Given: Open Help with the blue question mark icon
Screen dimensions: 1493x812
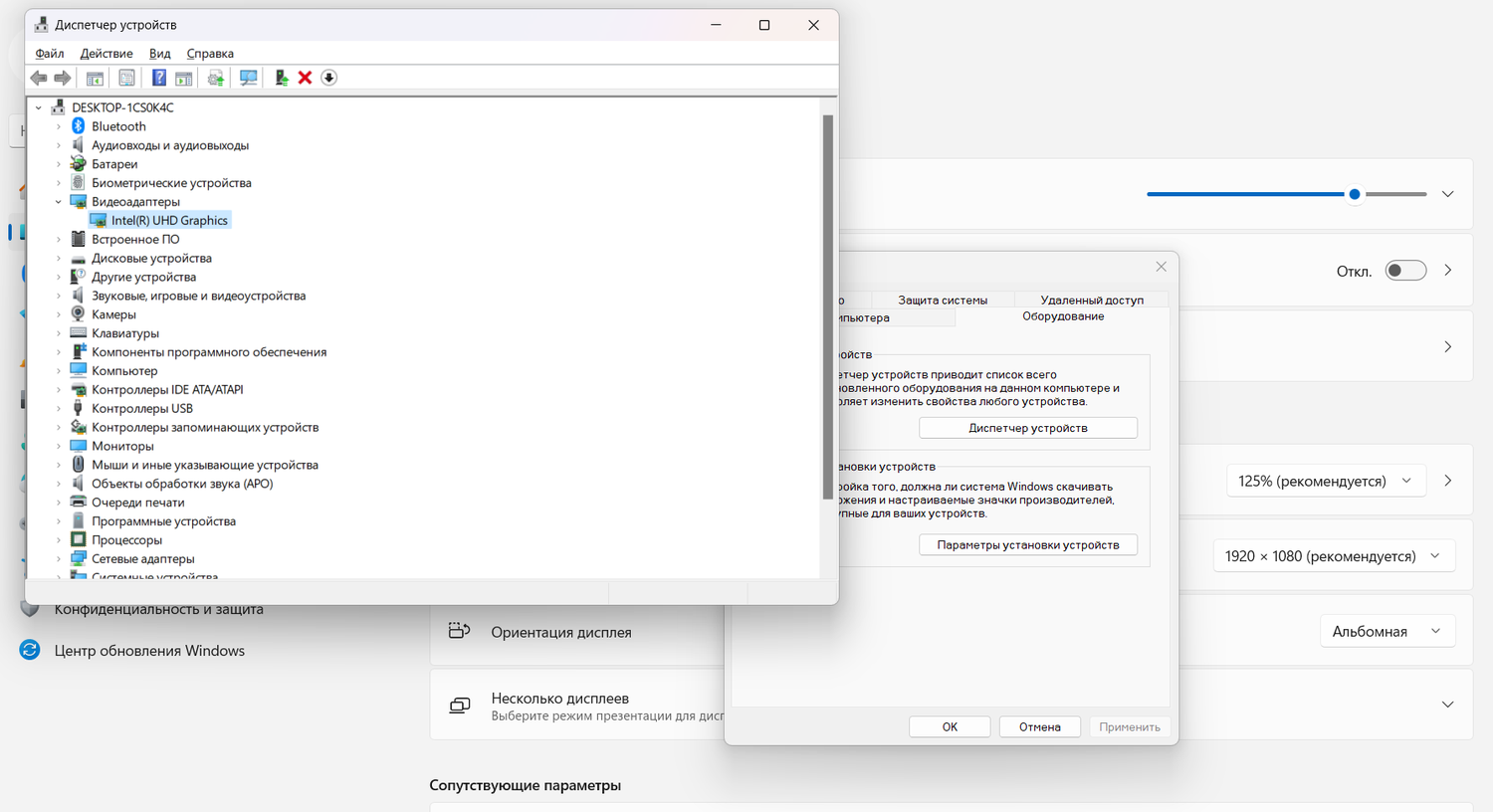Looking at the screenshot, I should (158, 78).
